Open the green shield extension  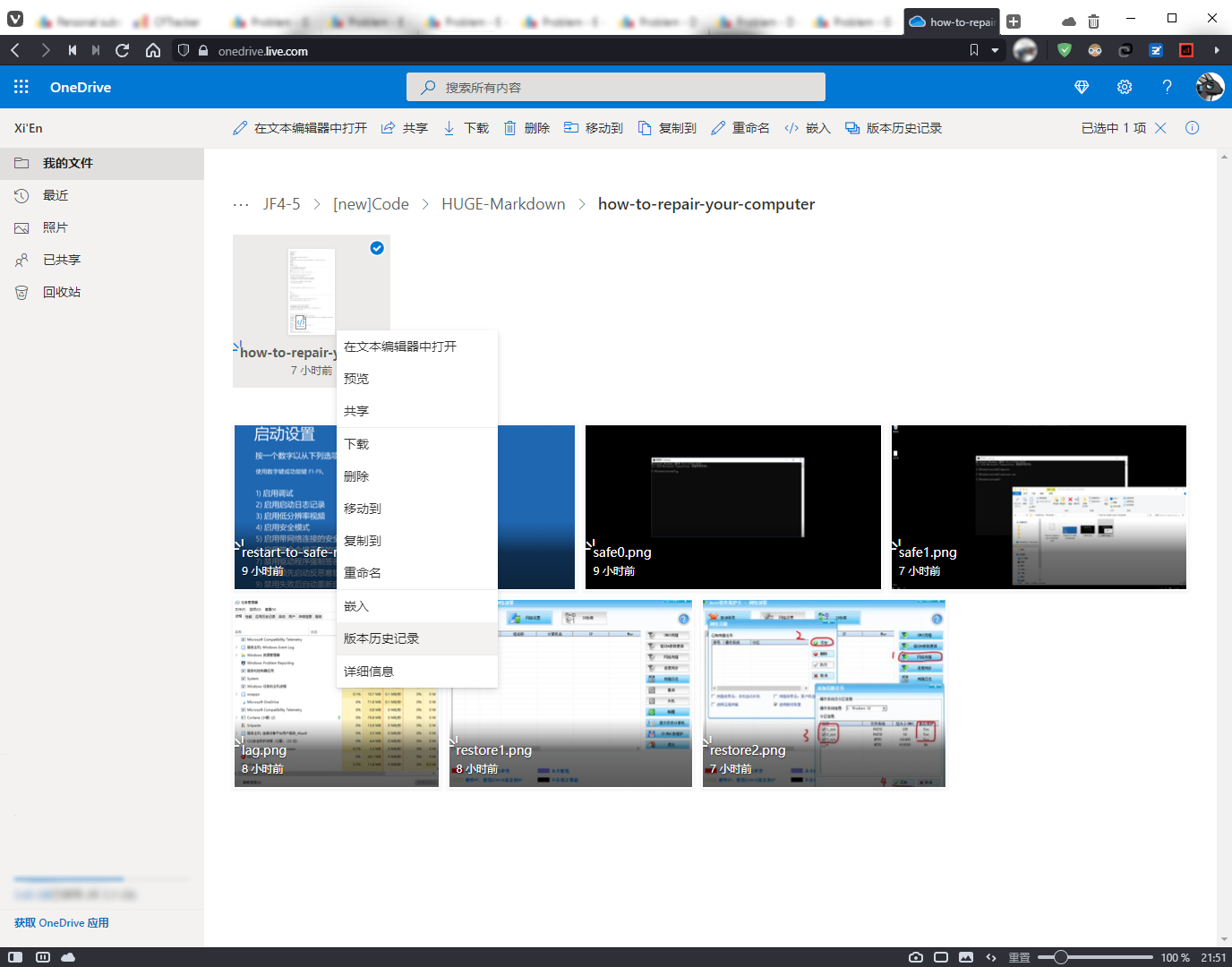[x=1065, y=51]
